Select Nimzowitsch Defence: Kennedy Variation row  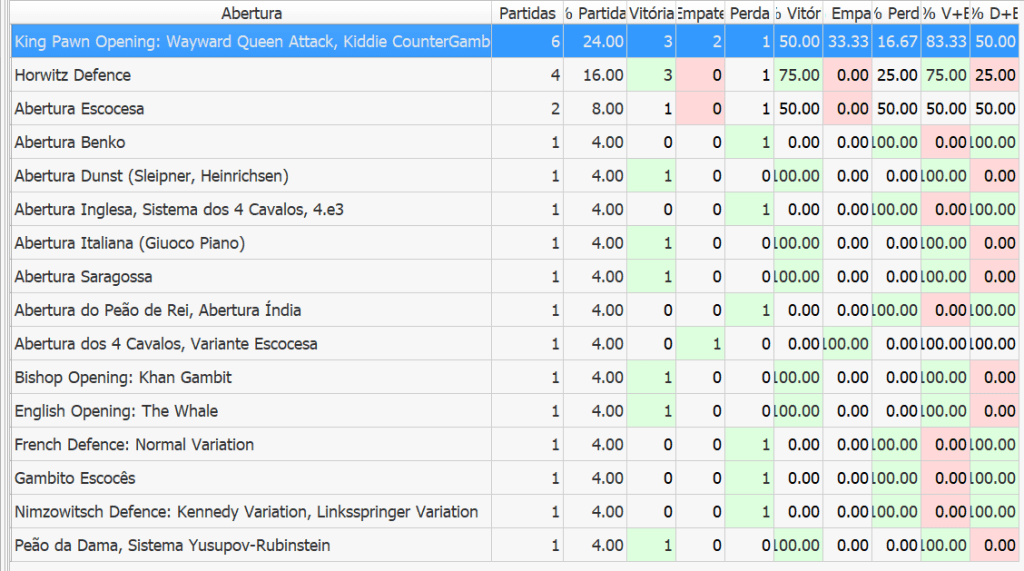click(246, 512)
